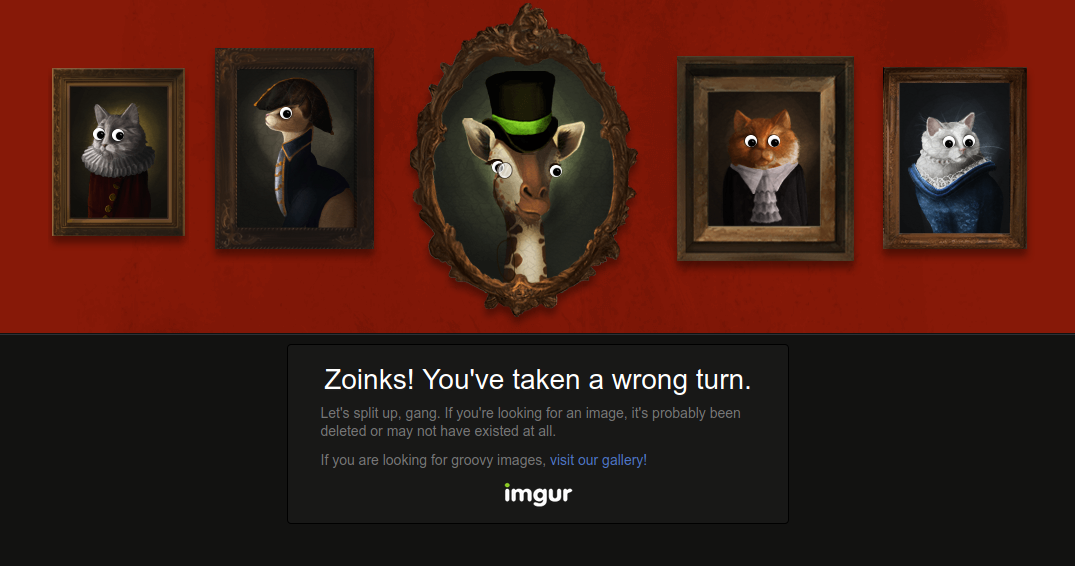
Task: Click the orange cat's white jabot
Action: tap(762, 191)
